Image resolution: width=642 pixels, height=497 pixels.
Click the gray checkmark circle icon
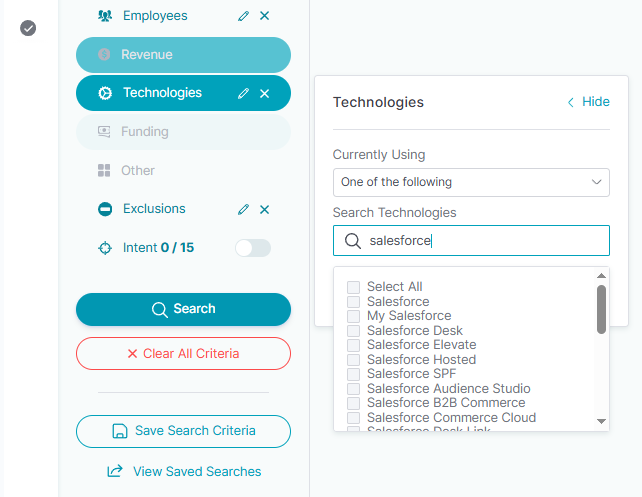point(28,28)
